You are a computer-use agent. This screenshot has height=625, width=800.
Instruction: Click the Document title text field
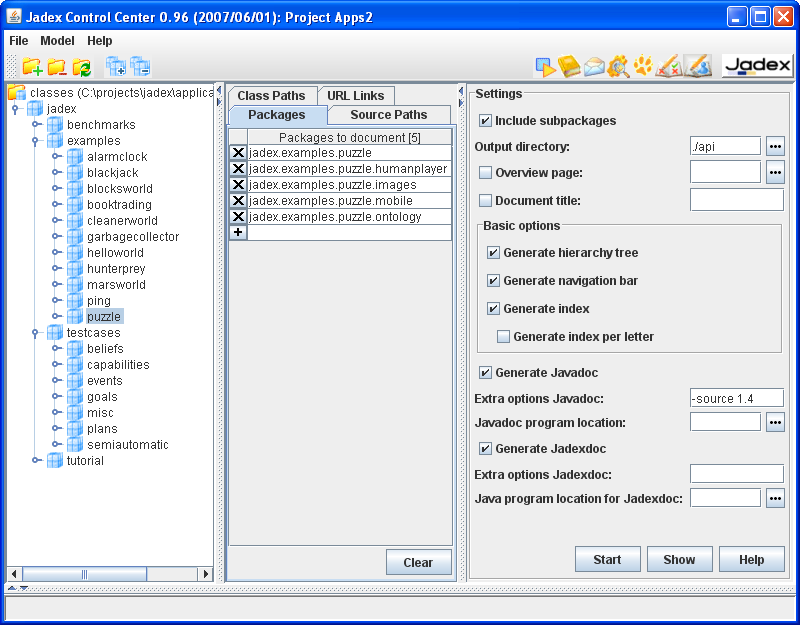tap(737, 200)
